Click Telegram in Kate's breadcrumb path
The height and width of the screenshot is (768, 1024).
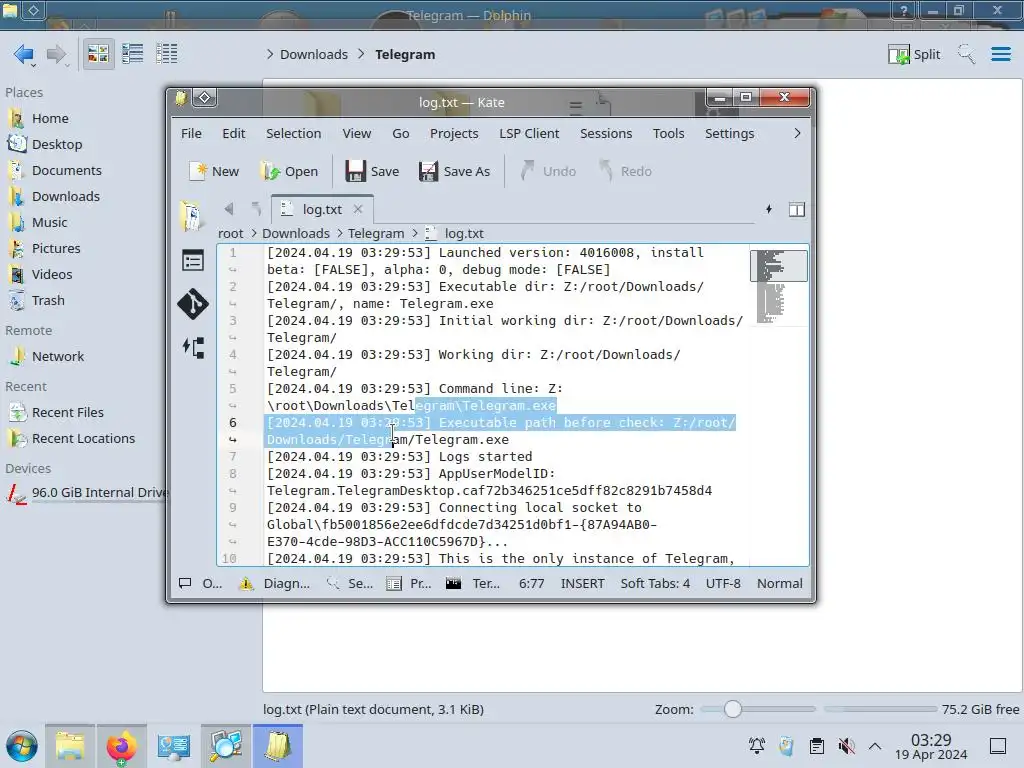[x=376, y=233]
